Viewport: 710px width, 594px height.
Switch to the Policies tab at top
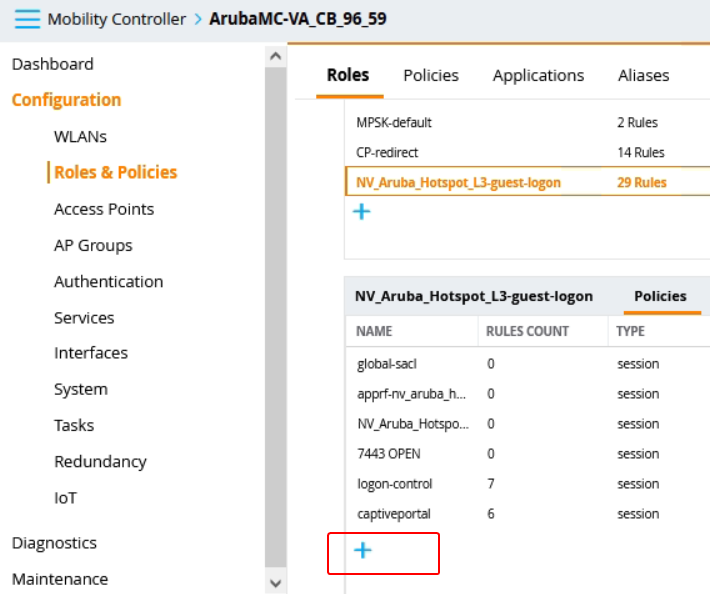(x=431, y=75)
